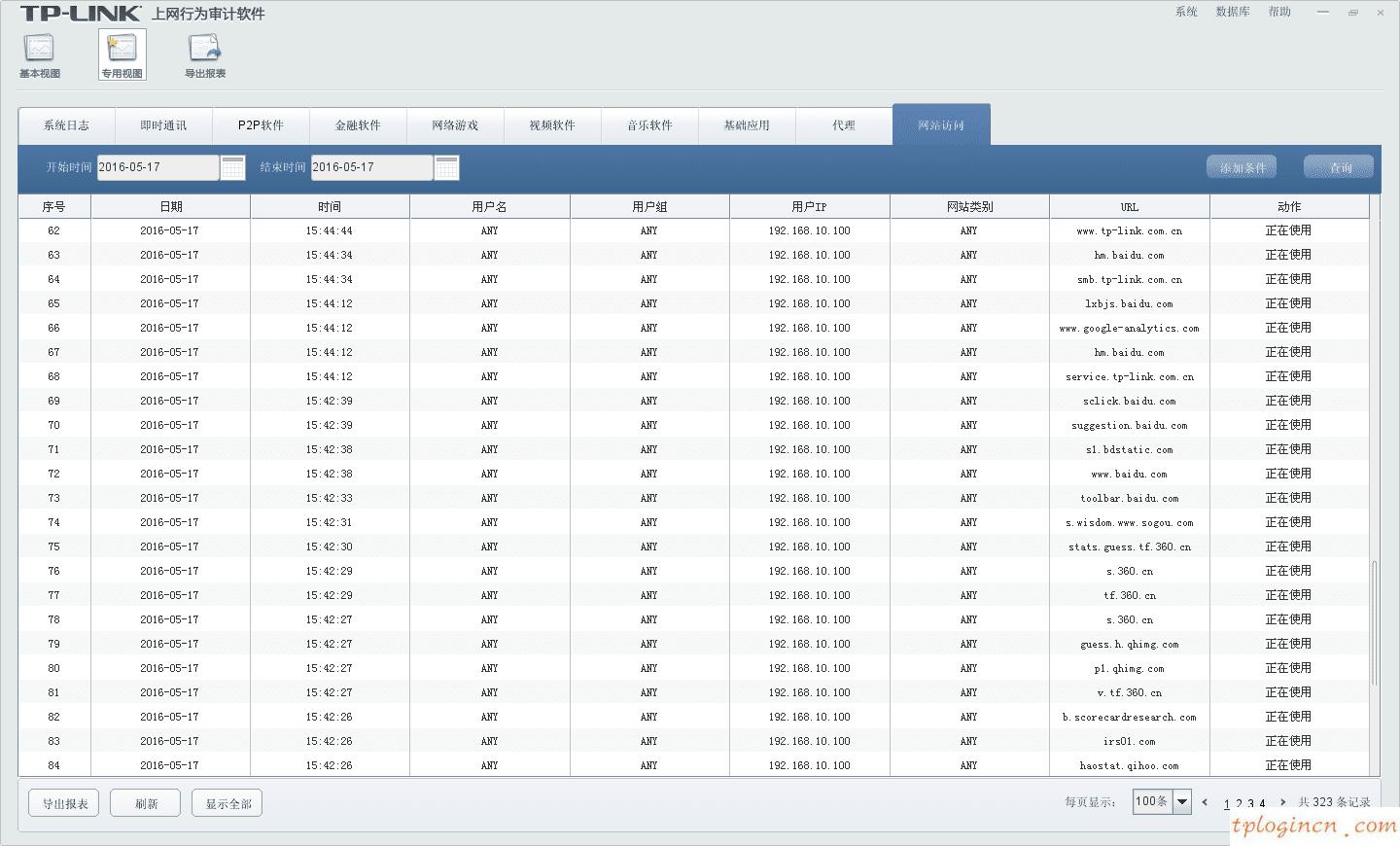This screenshot has height=846, width=1400.
Task: Open the start date calendar picker
Action: (232, 167)
